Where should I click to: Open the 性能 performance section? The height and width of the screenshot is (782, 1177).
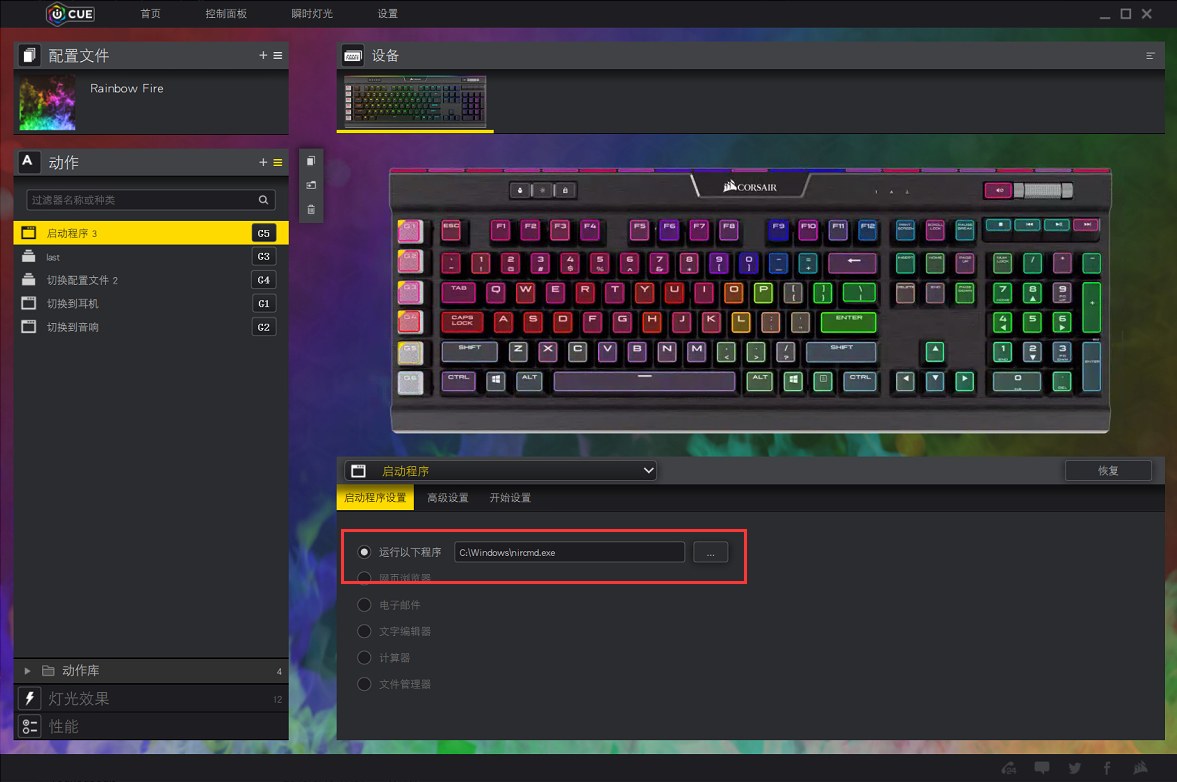point(151,726)
